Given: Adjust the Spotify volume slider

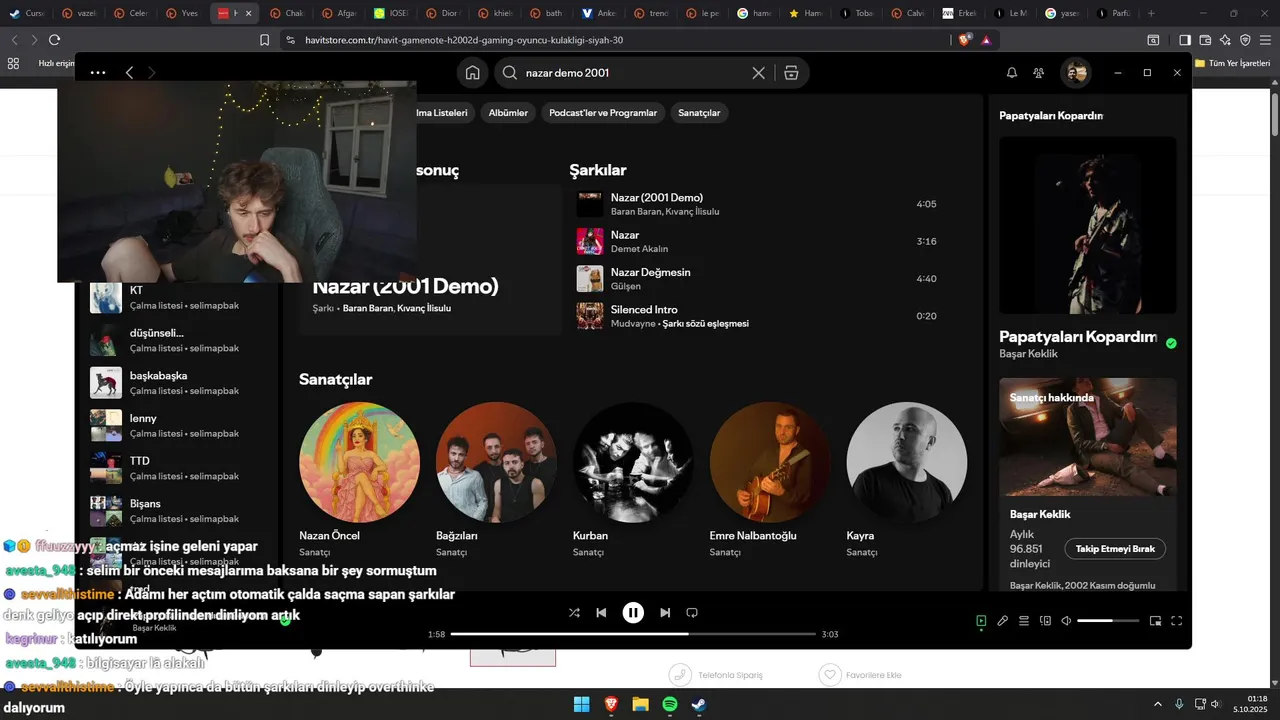Looking at the screenshot, I should 1108,621.
